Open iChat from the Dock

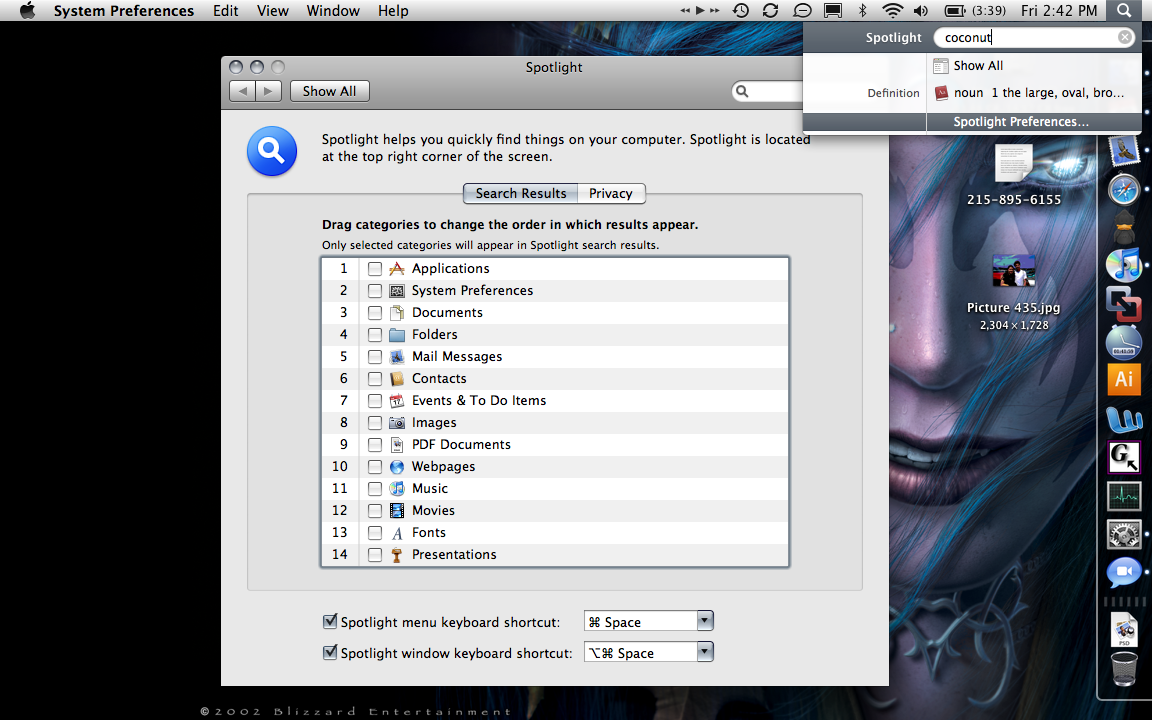click(x=1124, y=572)
